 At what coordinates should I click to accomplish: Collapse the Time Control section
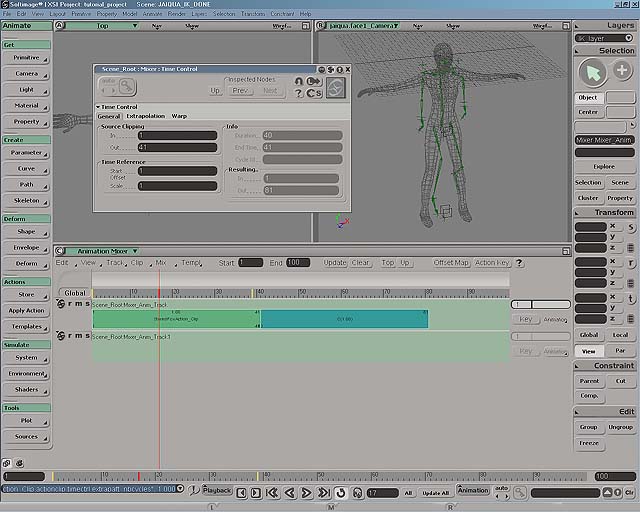(x=98, y=106)
